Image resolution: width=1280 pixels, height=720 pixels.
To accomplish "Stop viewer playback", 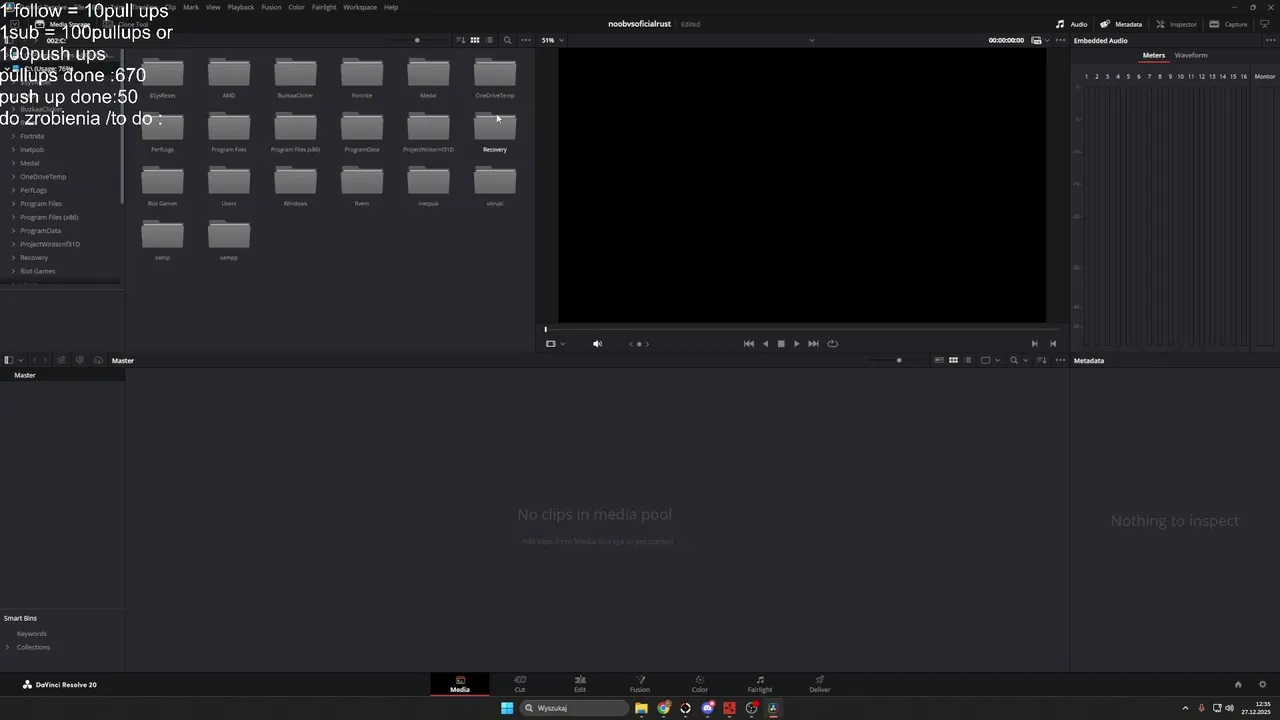I will coord(781,343).
